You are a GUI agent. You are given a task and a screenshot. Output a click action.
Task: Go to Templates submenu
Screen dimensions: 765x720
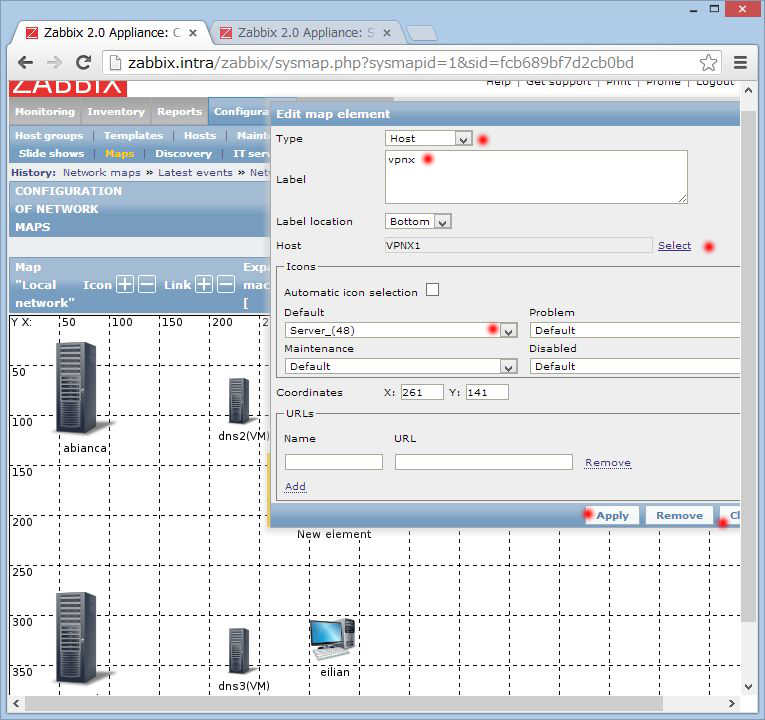[133, 136]
